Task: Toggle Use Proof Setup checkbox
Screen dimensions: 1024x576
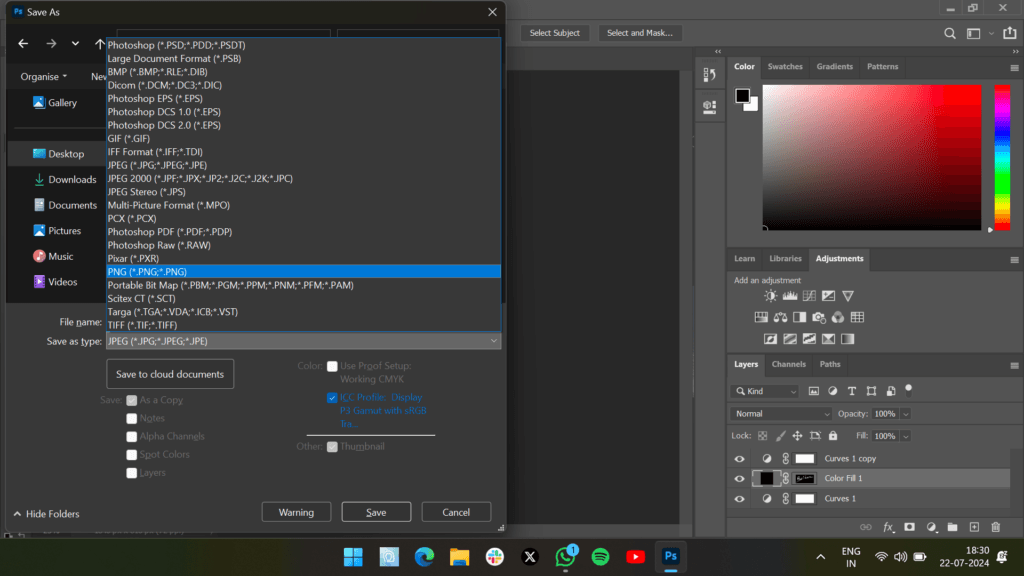Action: [x=332, y=366]
